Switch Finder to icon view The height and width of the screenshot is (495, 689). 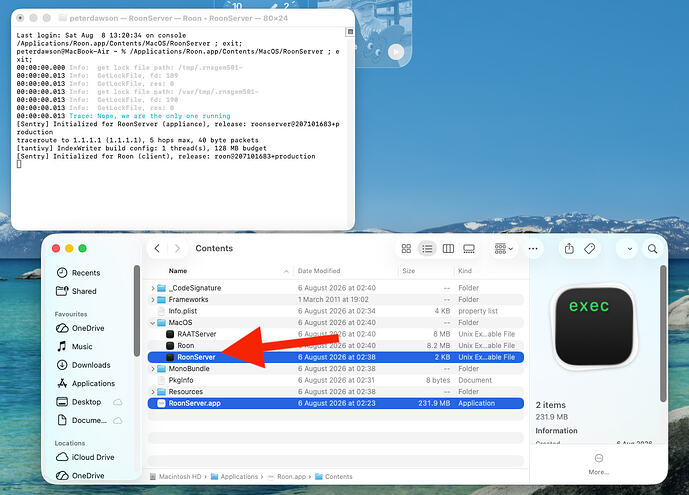(x=406, y=249)
